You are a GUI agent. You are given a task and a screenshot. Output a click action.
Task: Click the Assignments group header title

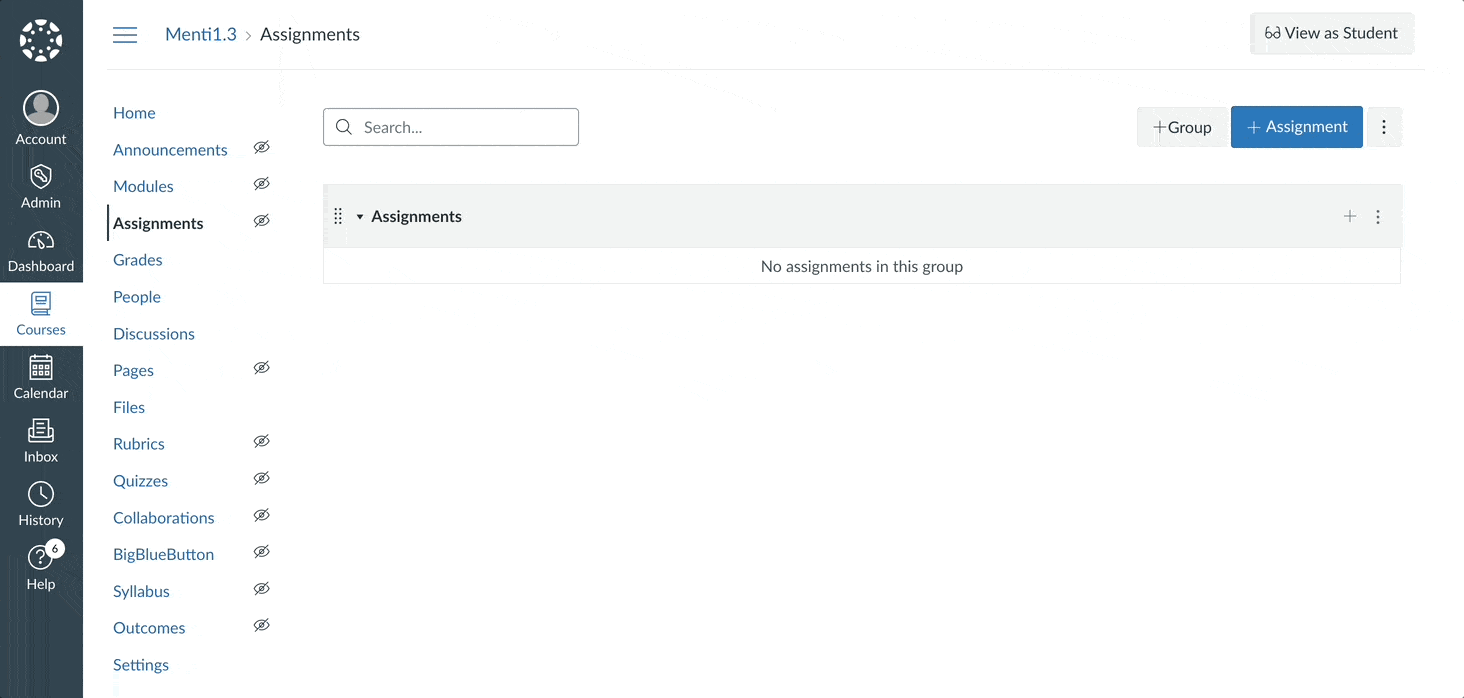(x=416, y=216)
